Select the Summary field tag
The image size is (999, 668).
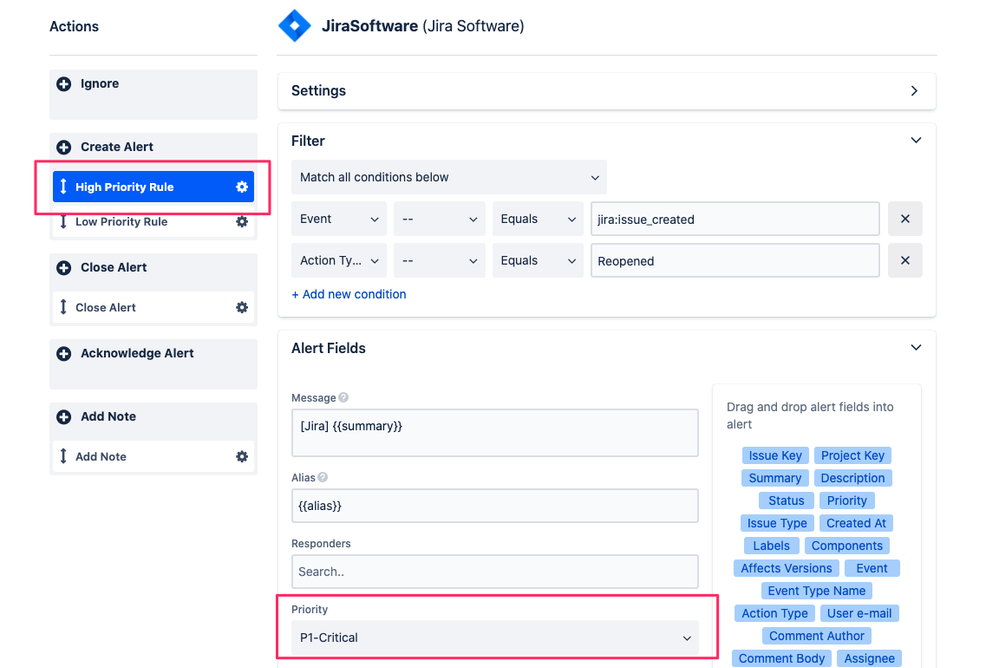pyautogui.click(x=775, y=478)
